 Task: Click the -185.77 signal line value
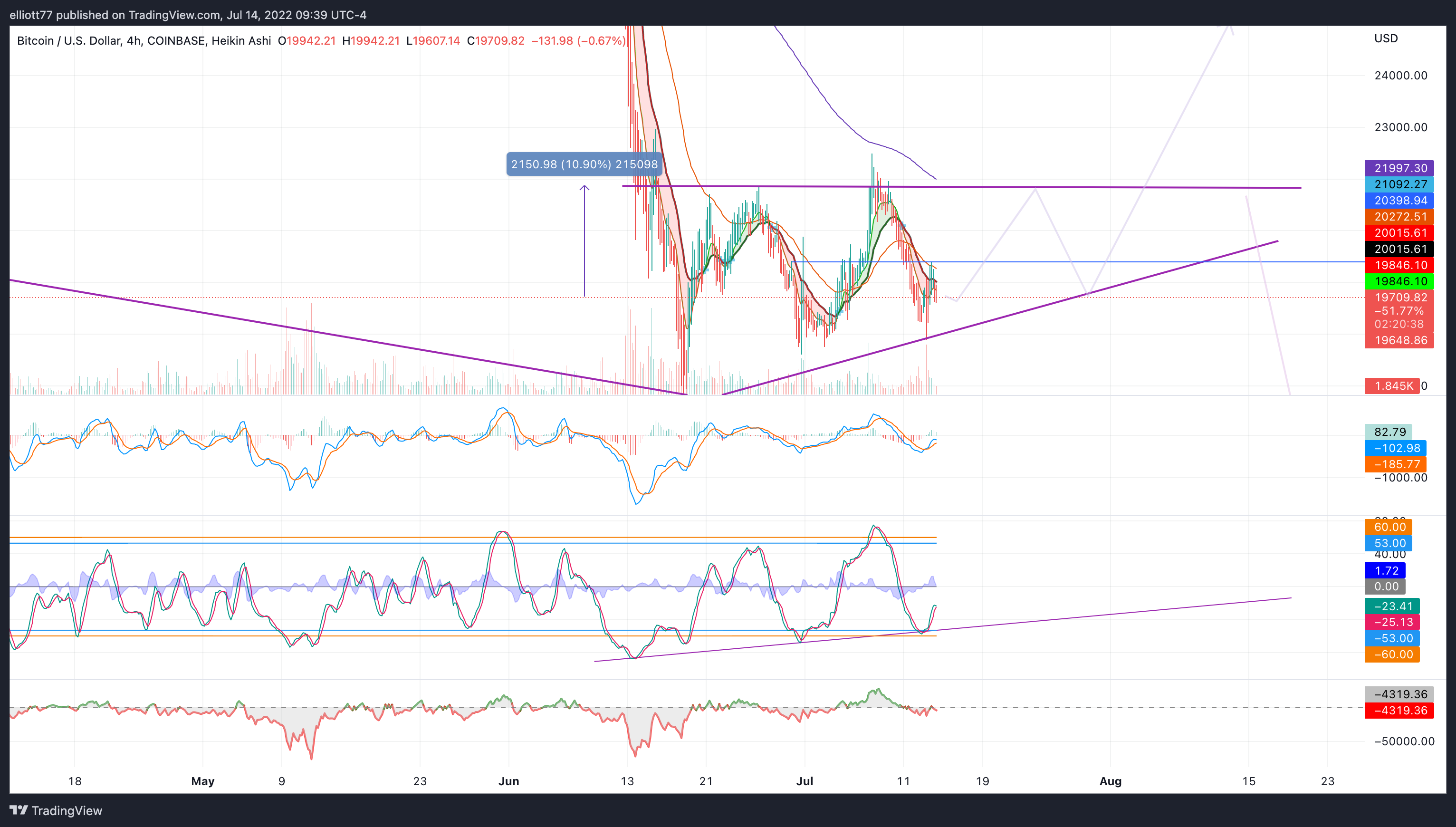(x=1395, y=464)
